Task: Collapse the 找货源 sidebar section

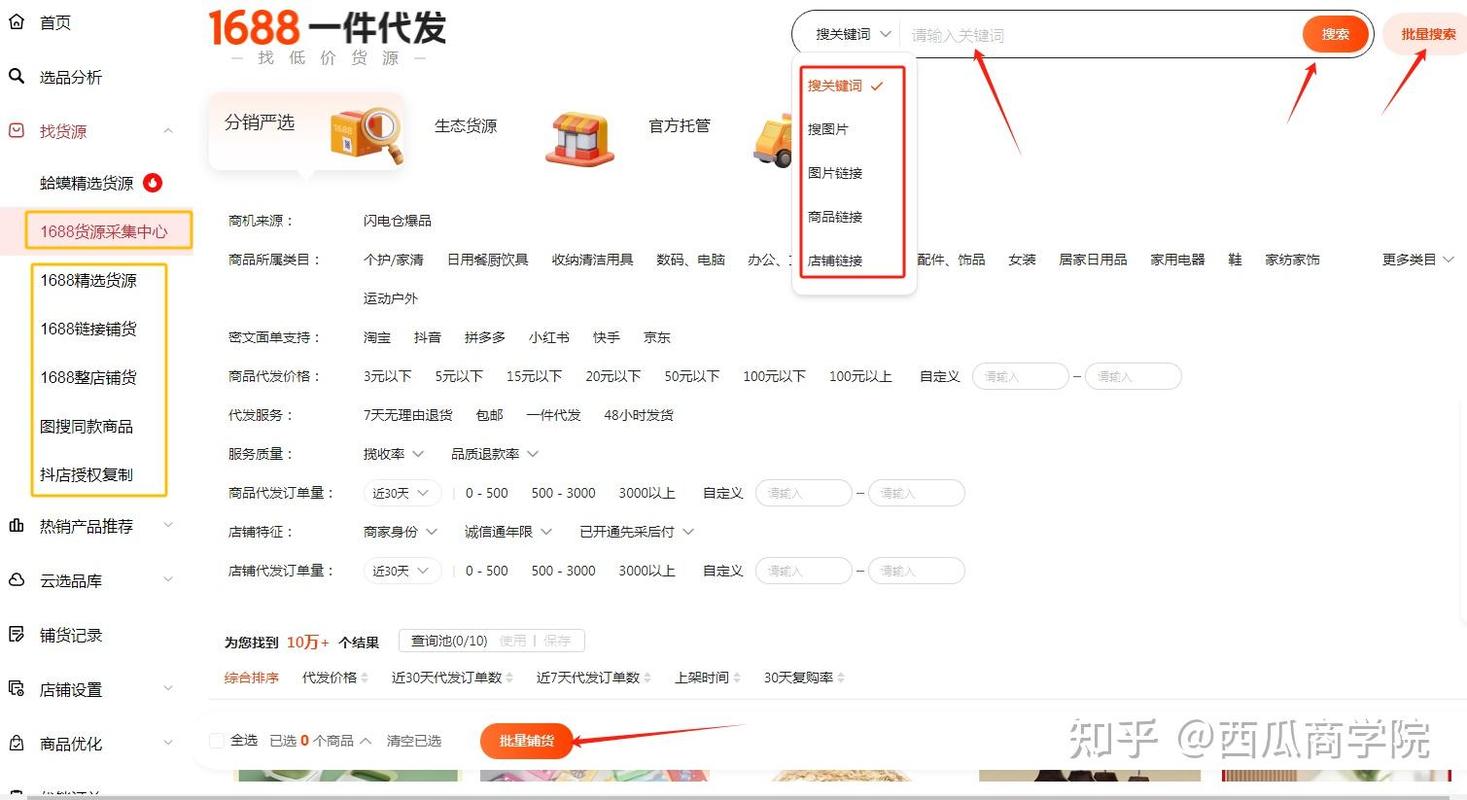Action: pyautogui.click(x=168, y=131)
